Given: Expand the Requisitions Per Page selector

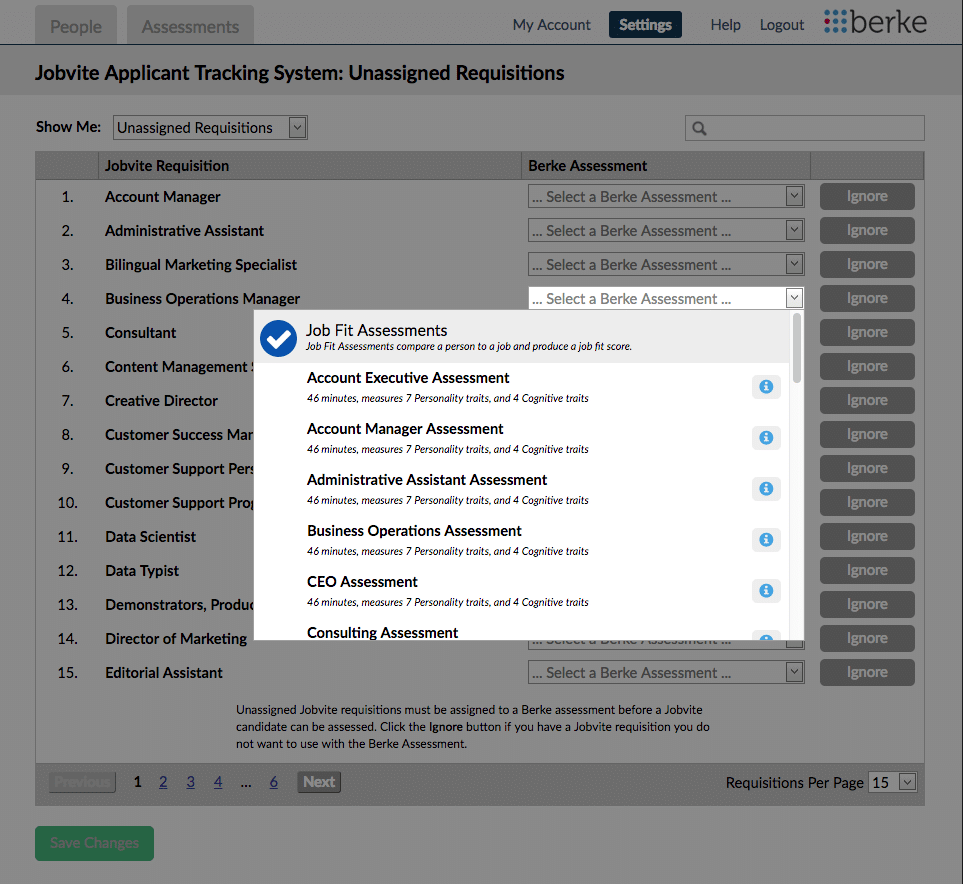Looking at the screenshot, I should coord(891,781).
